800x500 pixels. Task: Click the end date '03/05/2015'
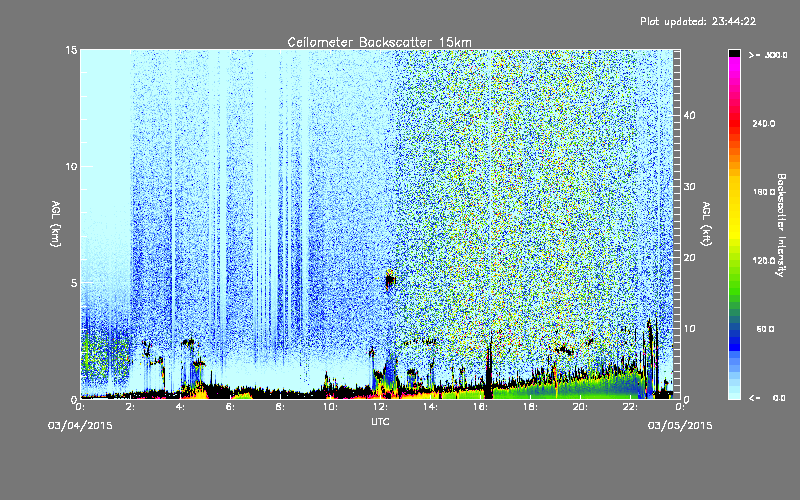(x=680, y=426)
